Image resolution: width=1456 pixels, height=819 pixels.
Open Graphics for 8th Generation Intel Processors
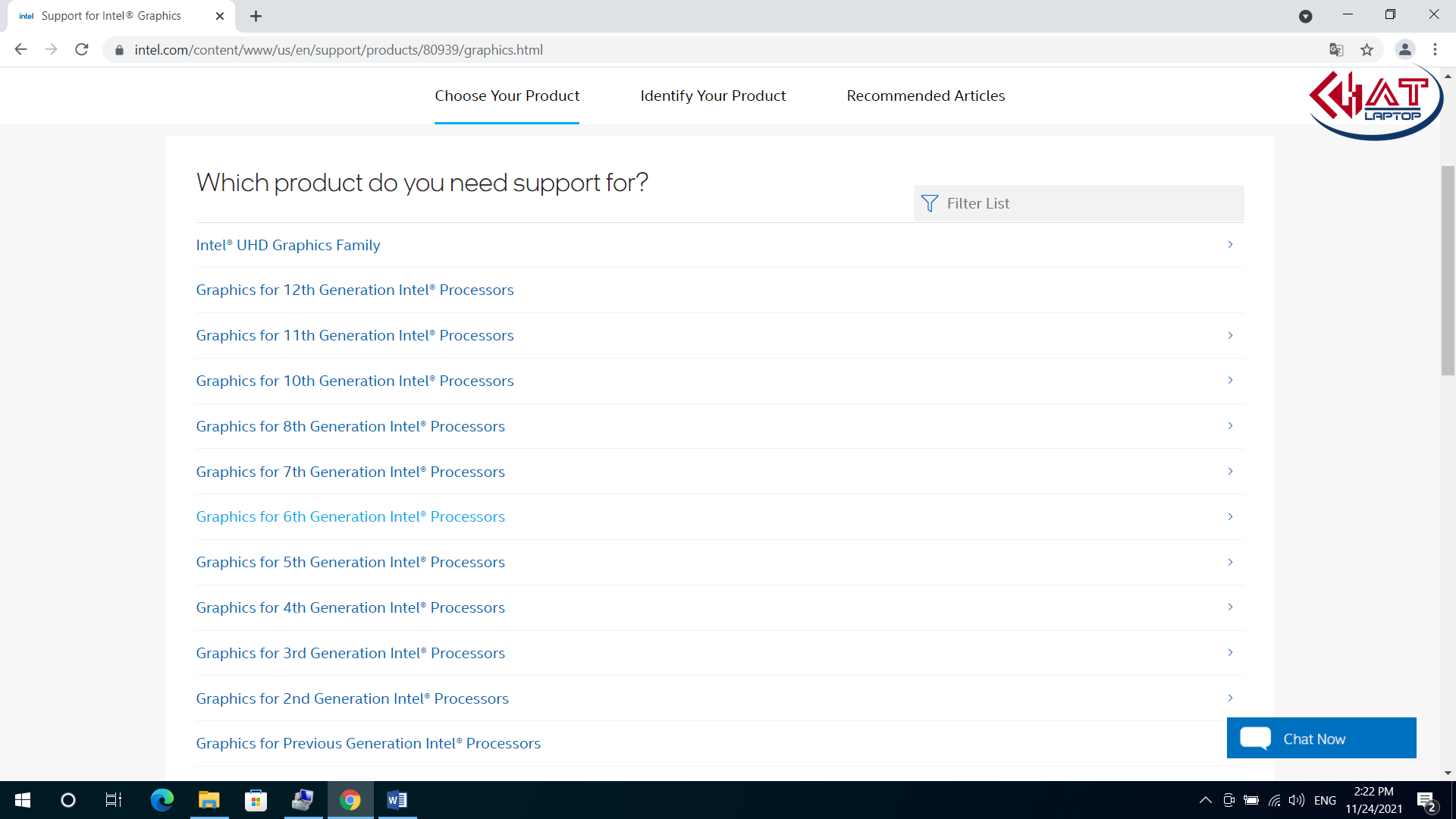(x=350, y=426)
